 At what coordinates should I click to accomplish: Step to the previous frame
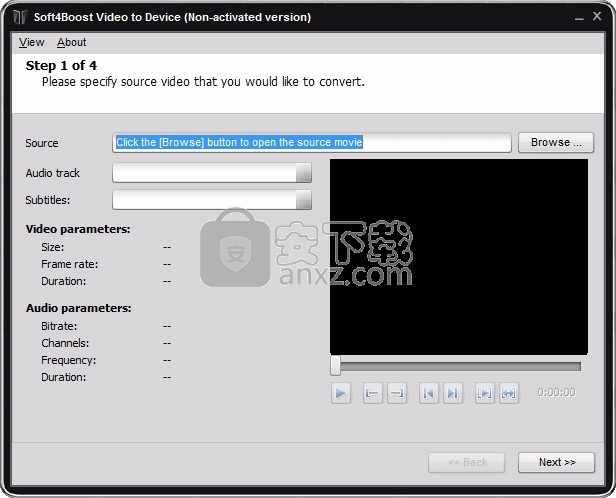tap(429, 393)
